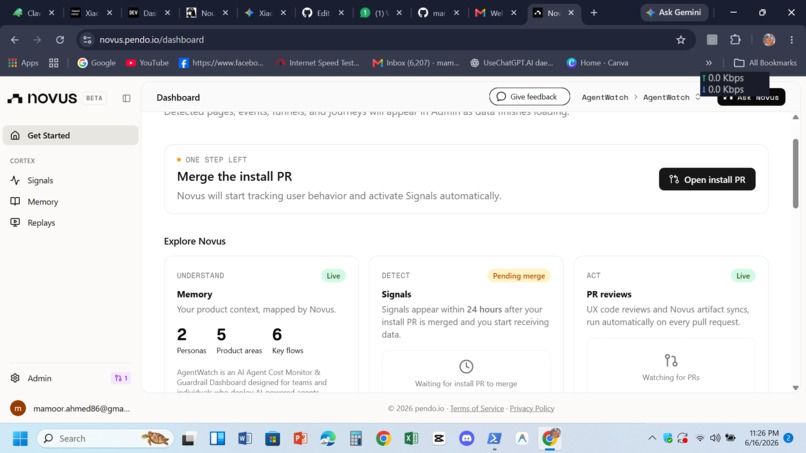806x453 pixels.
Task: Open the Windows Start menu
Action: (x=20, y=439)
